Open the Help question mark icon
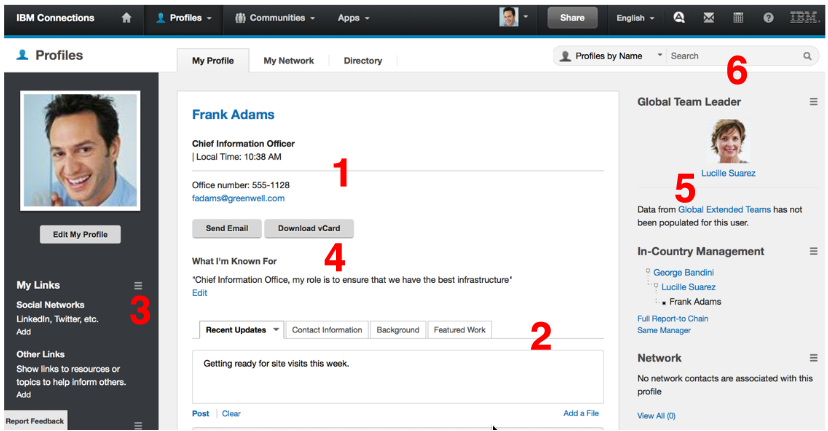828x431 pixels. [768, 18]
